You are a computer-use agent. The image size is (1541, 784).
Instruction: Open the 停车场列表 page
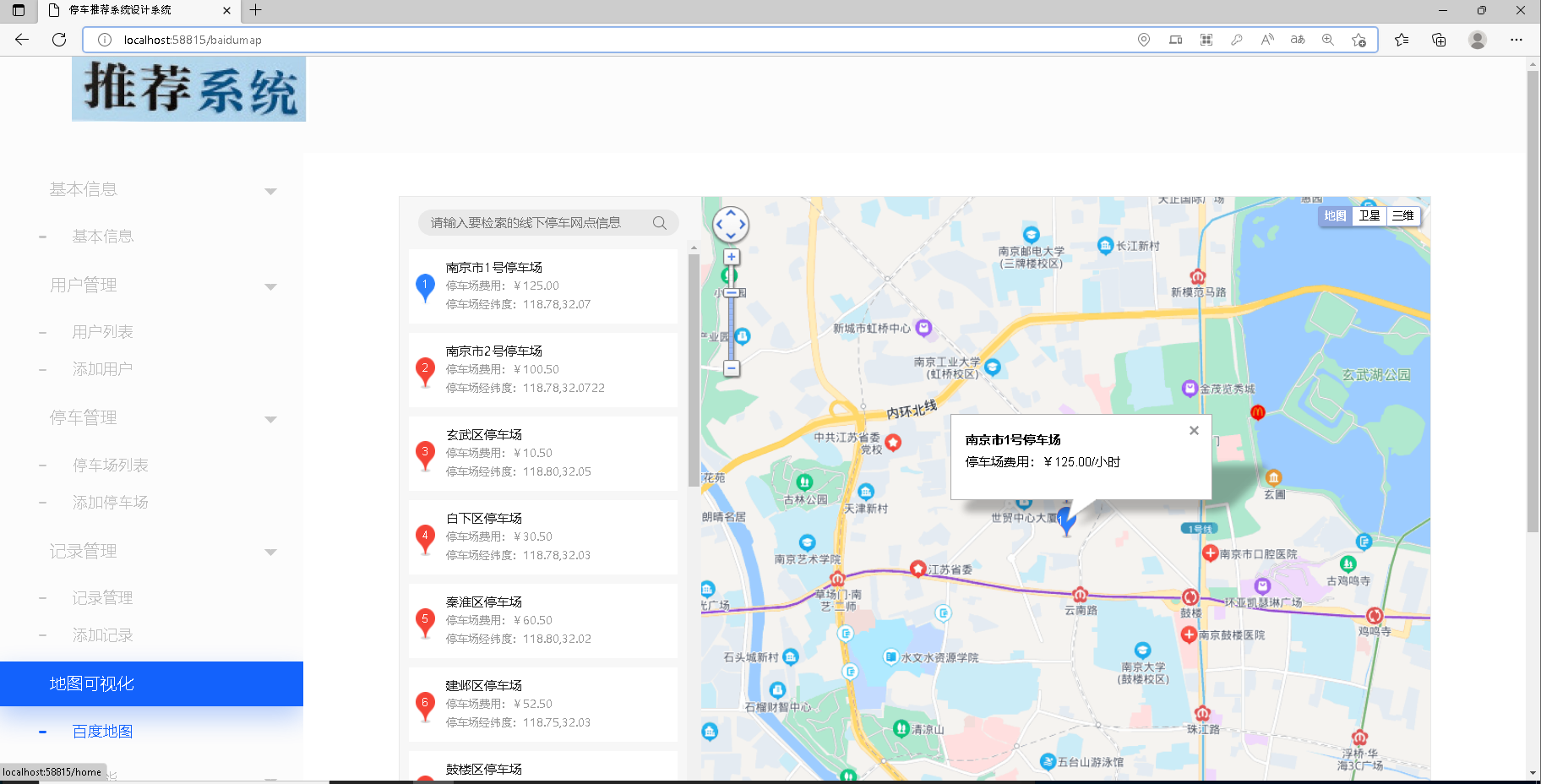click(x=111, y=465)
